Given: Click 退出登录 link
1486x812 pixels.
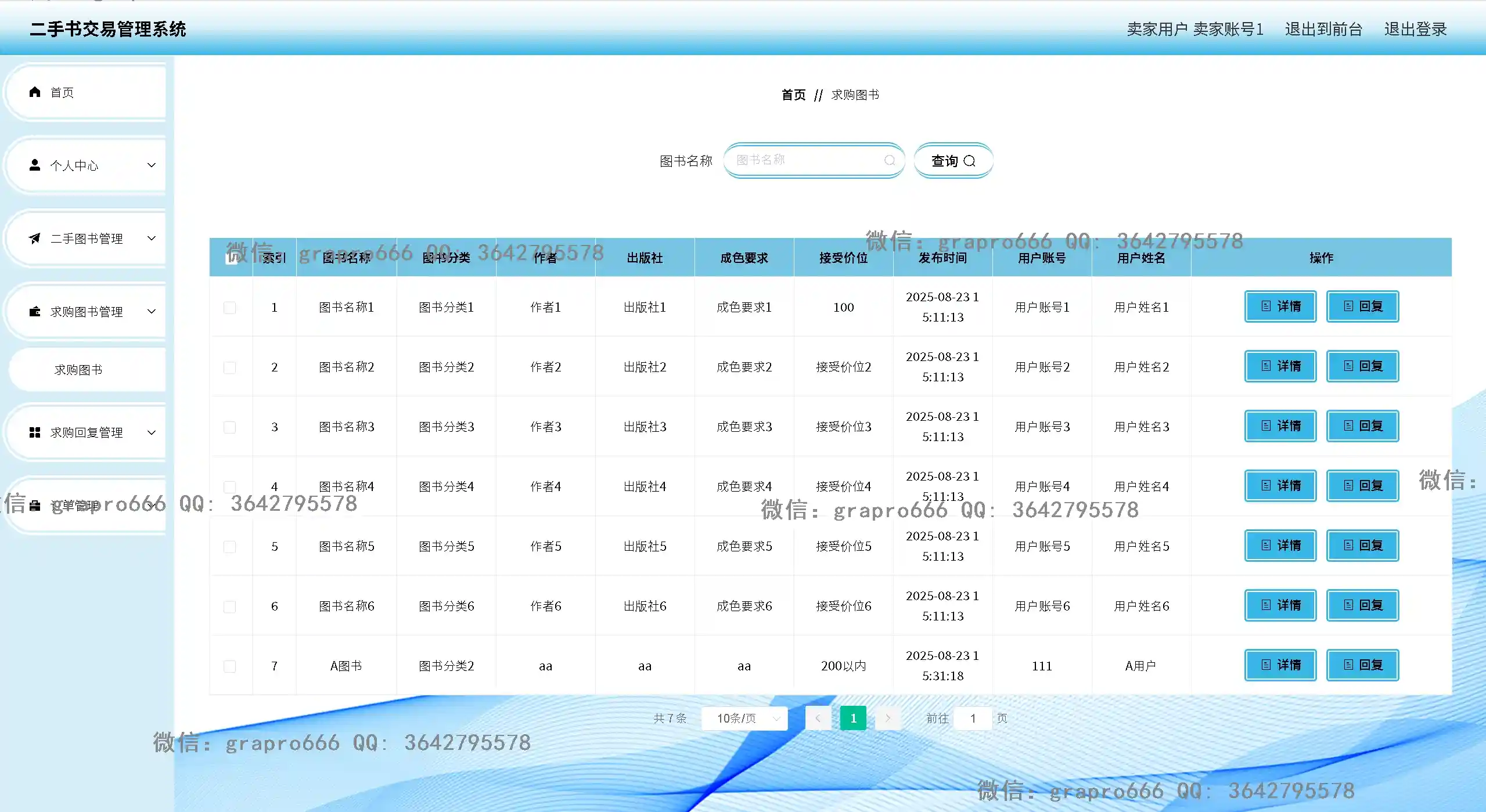Looking at the screenshot, I should (1415, 29).
